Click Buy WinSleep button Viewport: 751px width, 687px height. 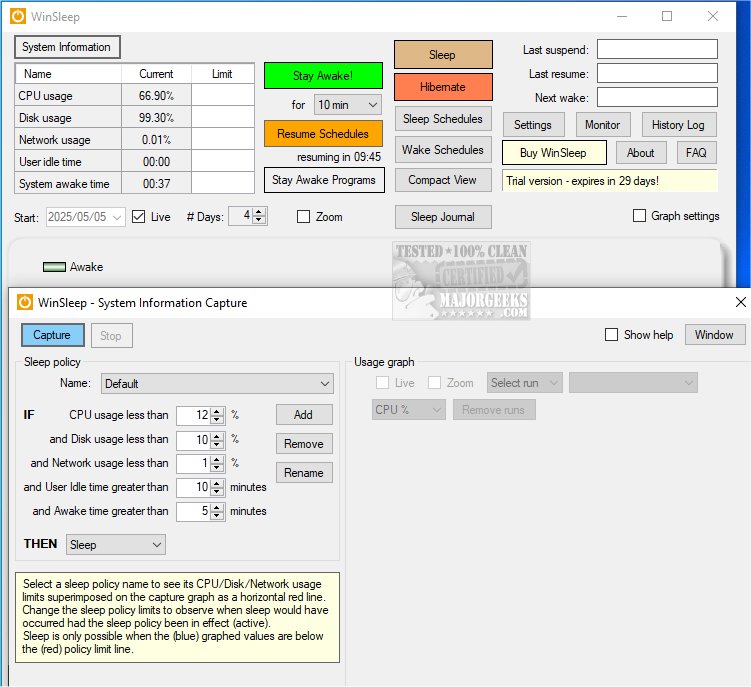tap(554, 153)
